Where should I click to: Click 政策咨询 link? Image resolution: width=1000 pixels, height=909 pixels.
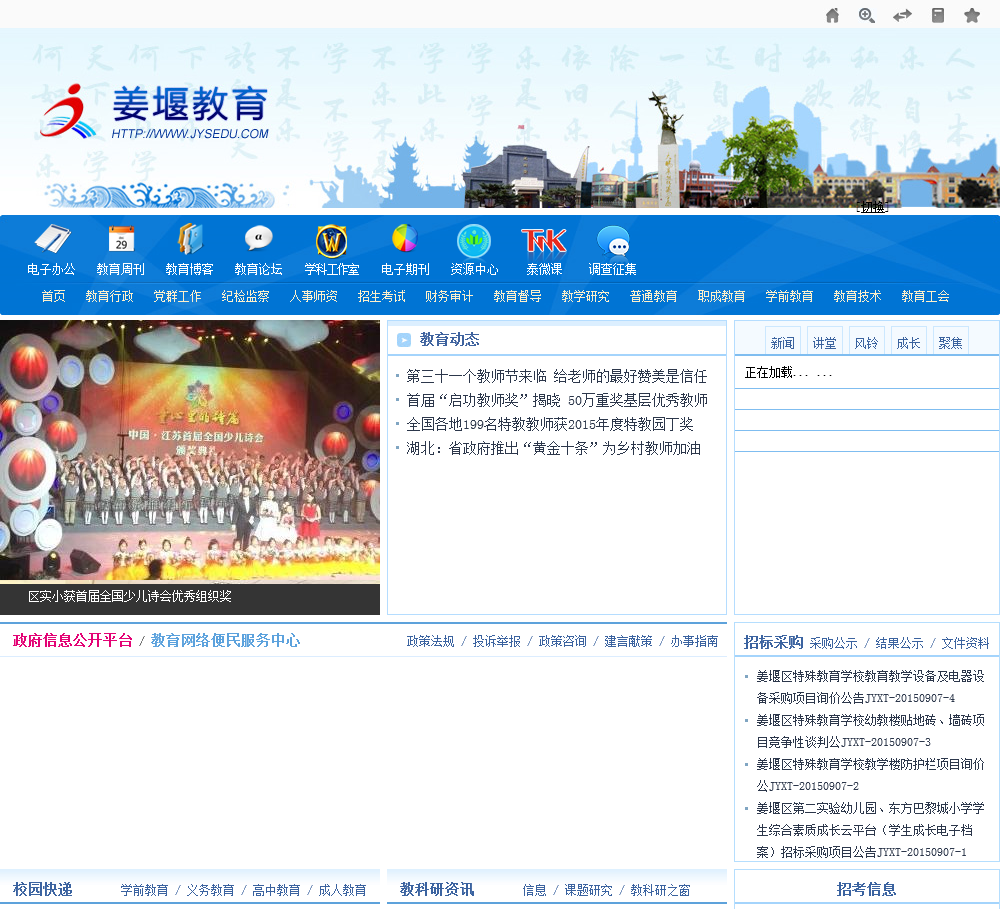coord(562,641)
